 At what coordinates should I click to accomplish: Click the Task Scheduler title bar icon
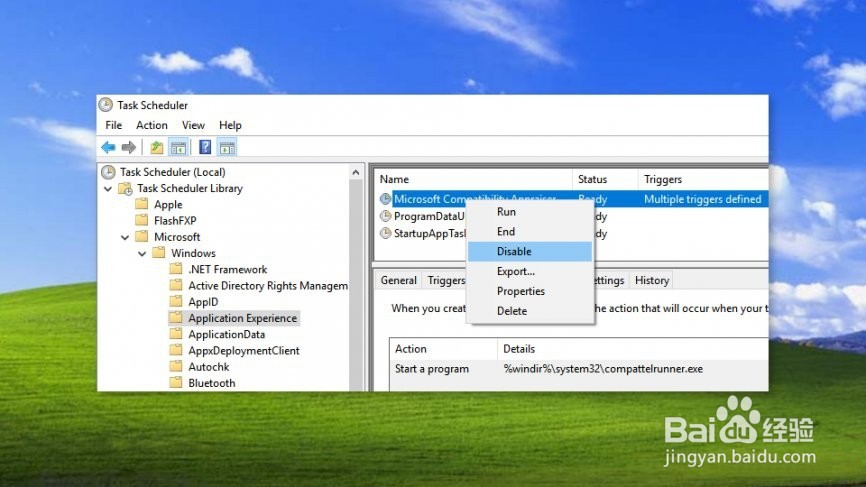105,104
